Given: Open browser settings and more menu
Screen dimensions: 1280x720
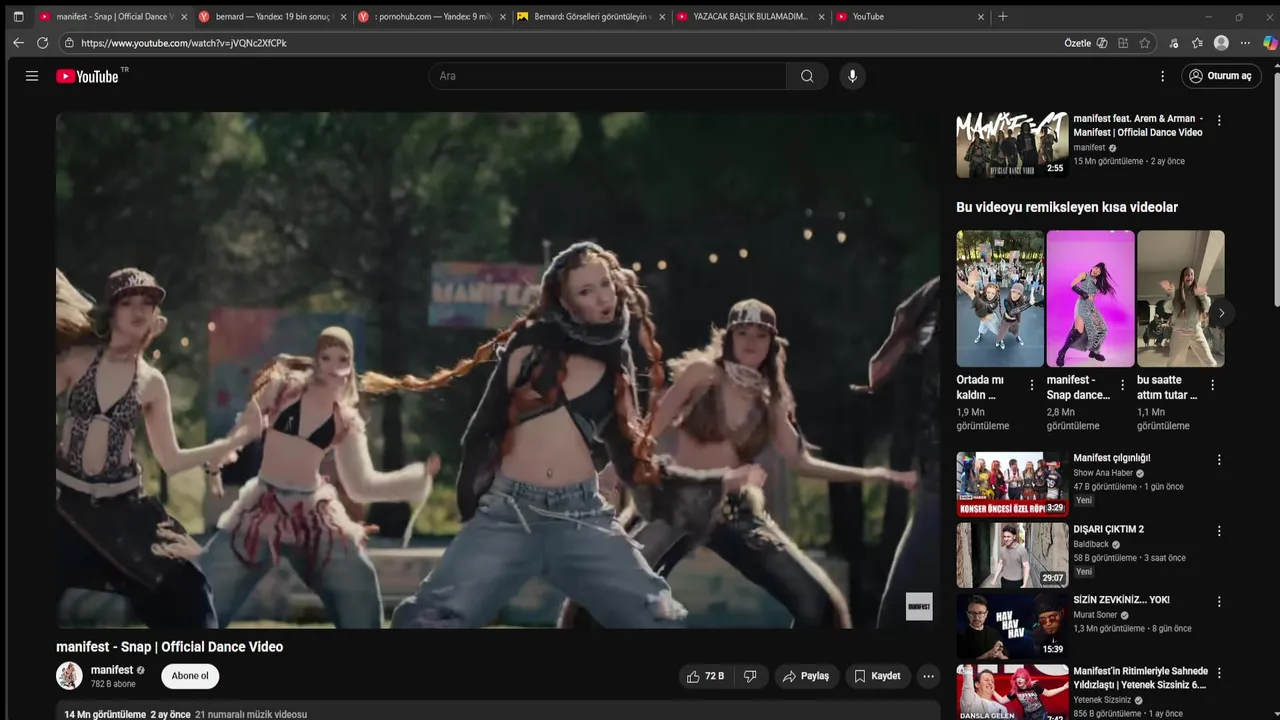Looking at the screenshot, I should (x=1245, y=43).
